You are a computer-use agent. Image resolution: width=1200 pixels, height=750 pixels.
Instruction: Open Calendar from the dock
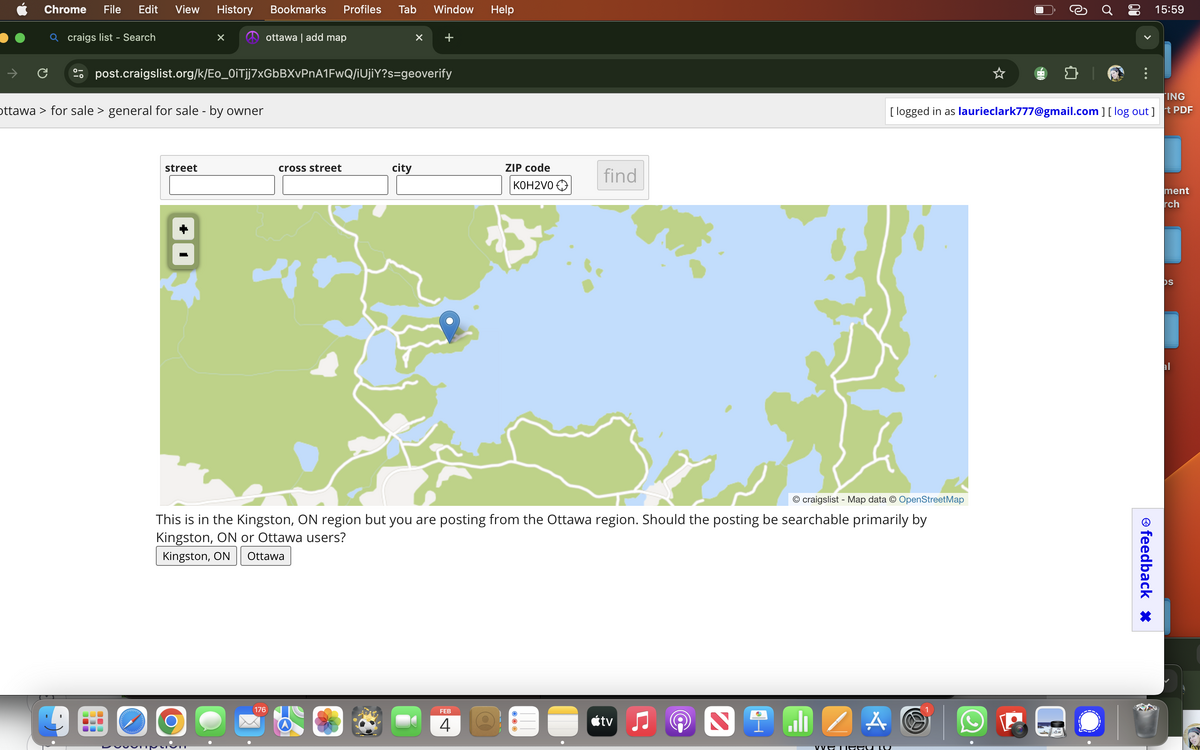[x=444, y=721]
